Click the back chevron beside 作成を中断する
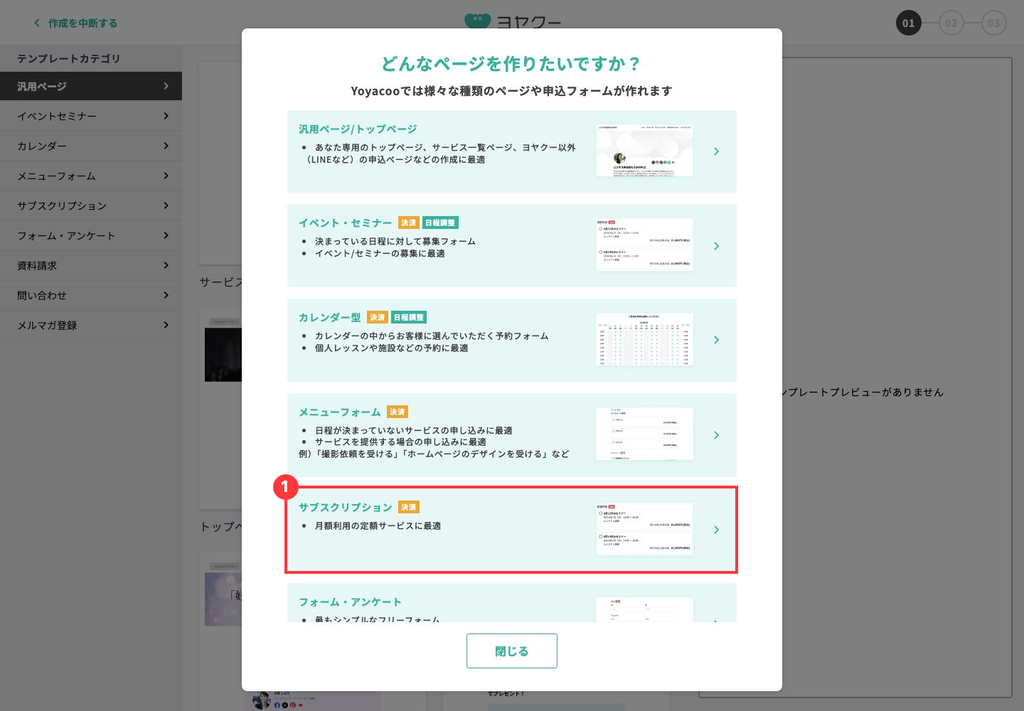The width and height of the screenshot is (1024, 711). [37, 23]
